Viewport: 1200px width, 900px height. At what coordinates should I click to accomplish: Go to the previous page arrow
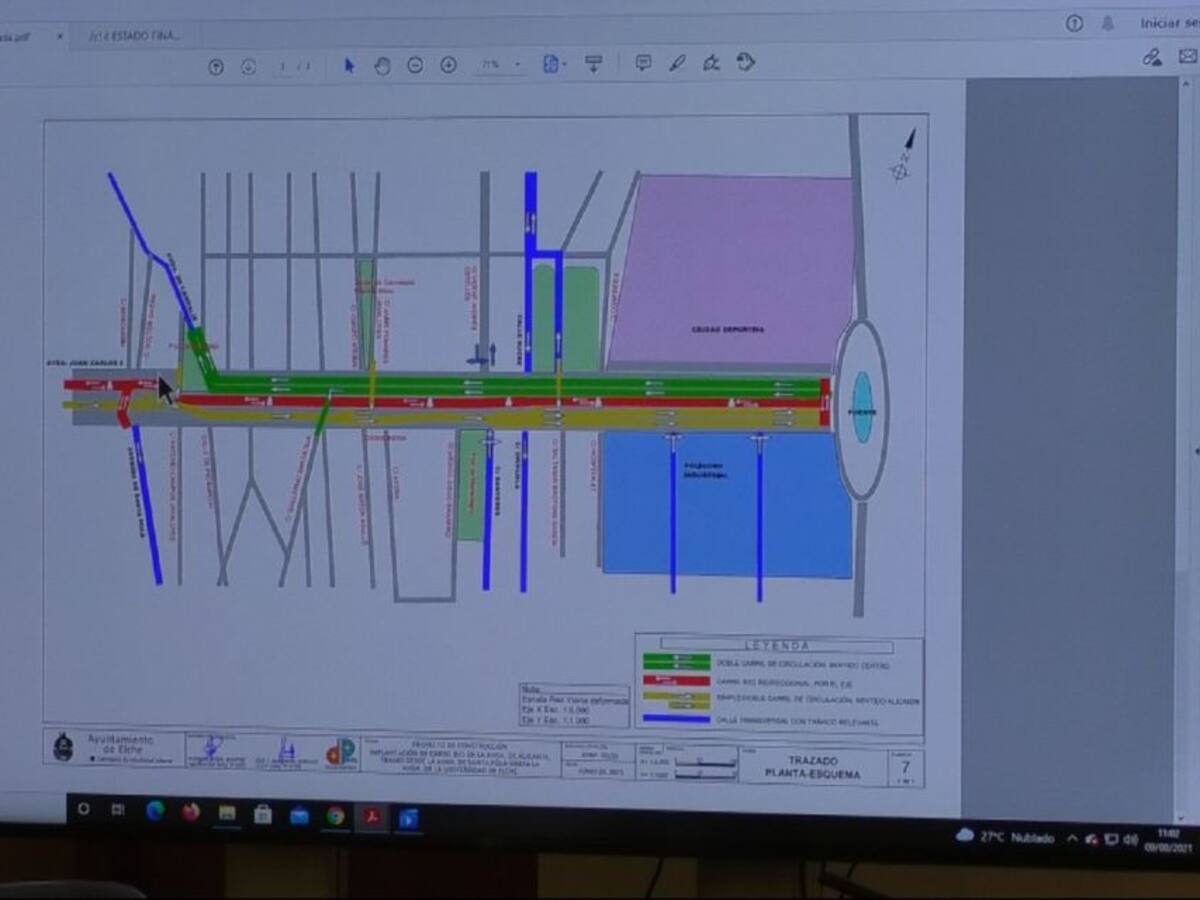(x=216, y=67)
